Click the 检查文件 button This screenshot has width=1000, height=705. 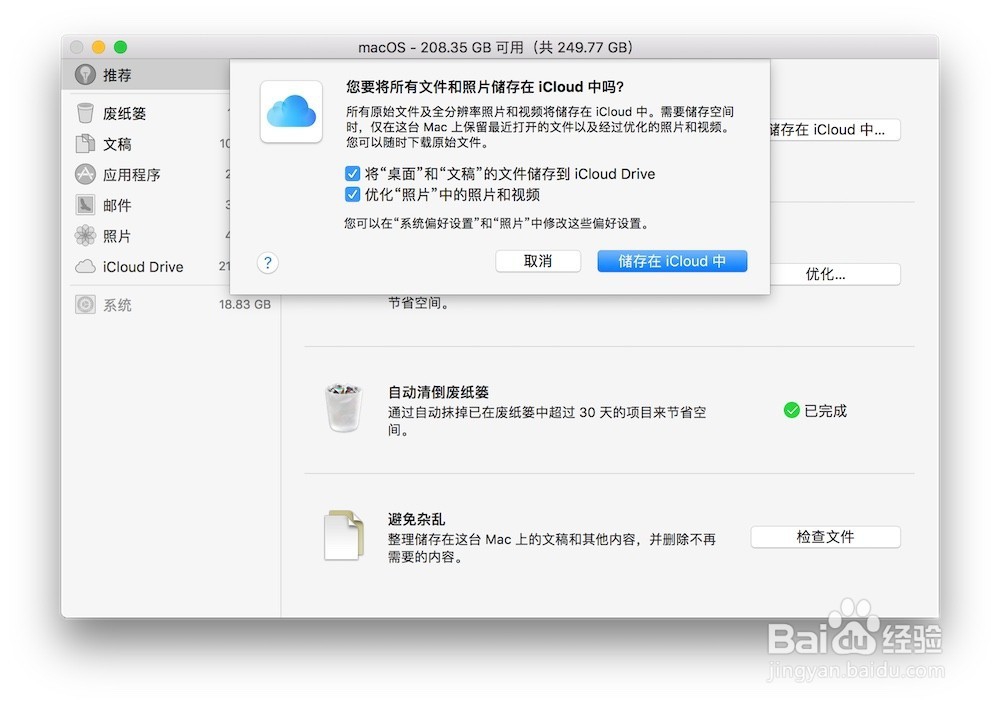pyautogui.click(x=825, y=537)
